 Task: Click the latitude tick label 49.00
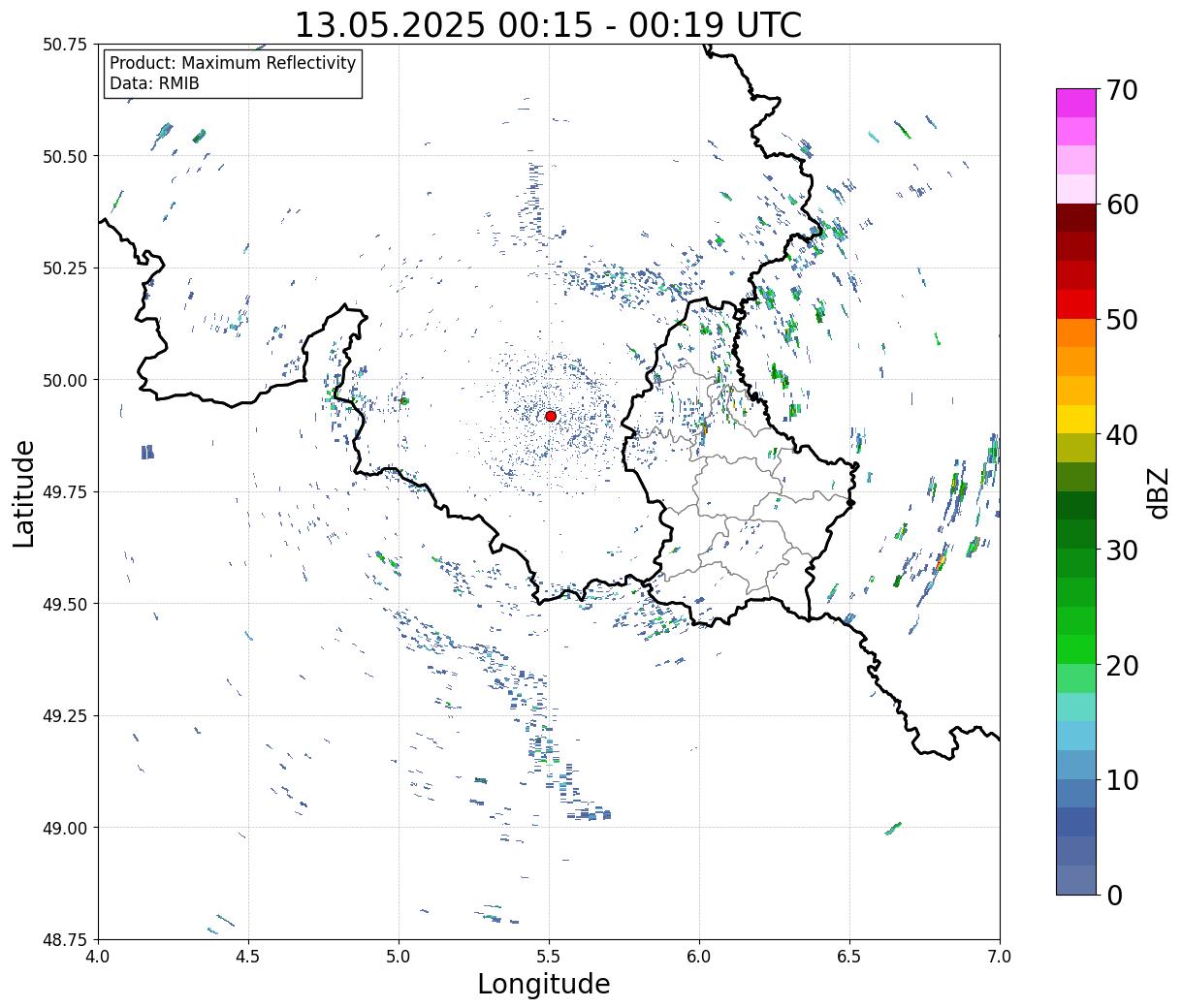pyautogui.click(x=65, y=828)
